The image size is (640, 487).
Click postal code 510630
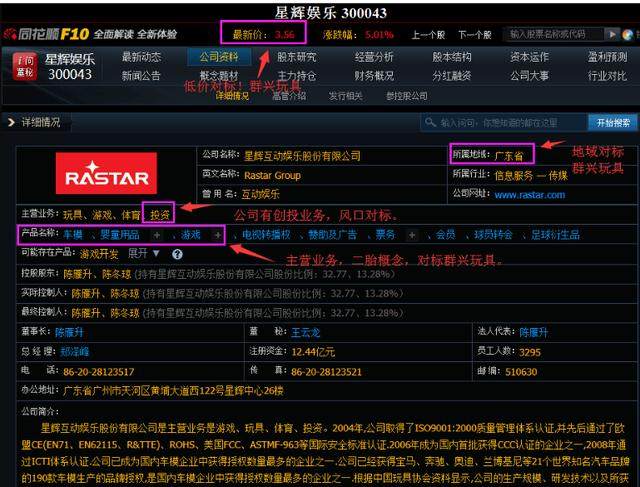click(x=521, y=372)
